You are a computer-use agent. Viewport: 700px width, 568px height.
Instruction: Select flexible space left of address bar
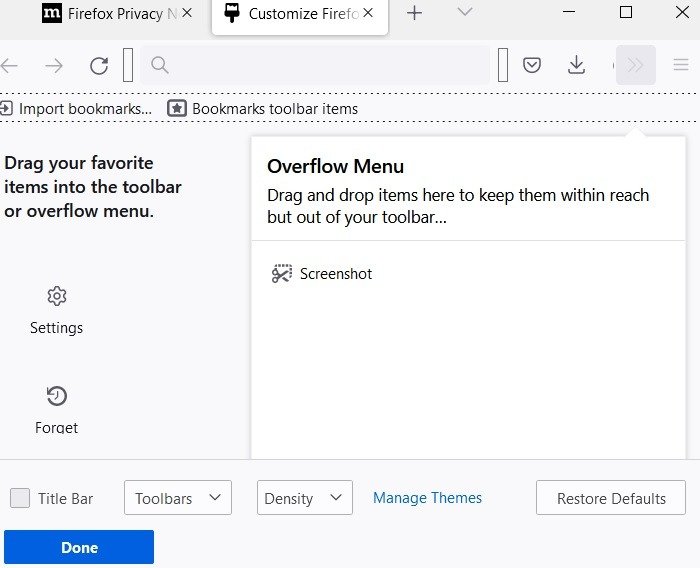[x=128, y=65]
